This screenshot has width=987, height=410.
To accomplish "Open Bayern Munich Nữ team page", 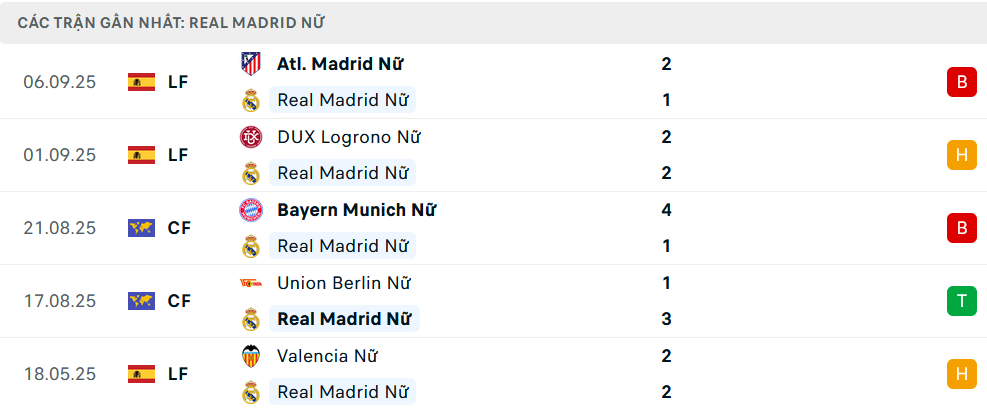I will pos(356,210).
